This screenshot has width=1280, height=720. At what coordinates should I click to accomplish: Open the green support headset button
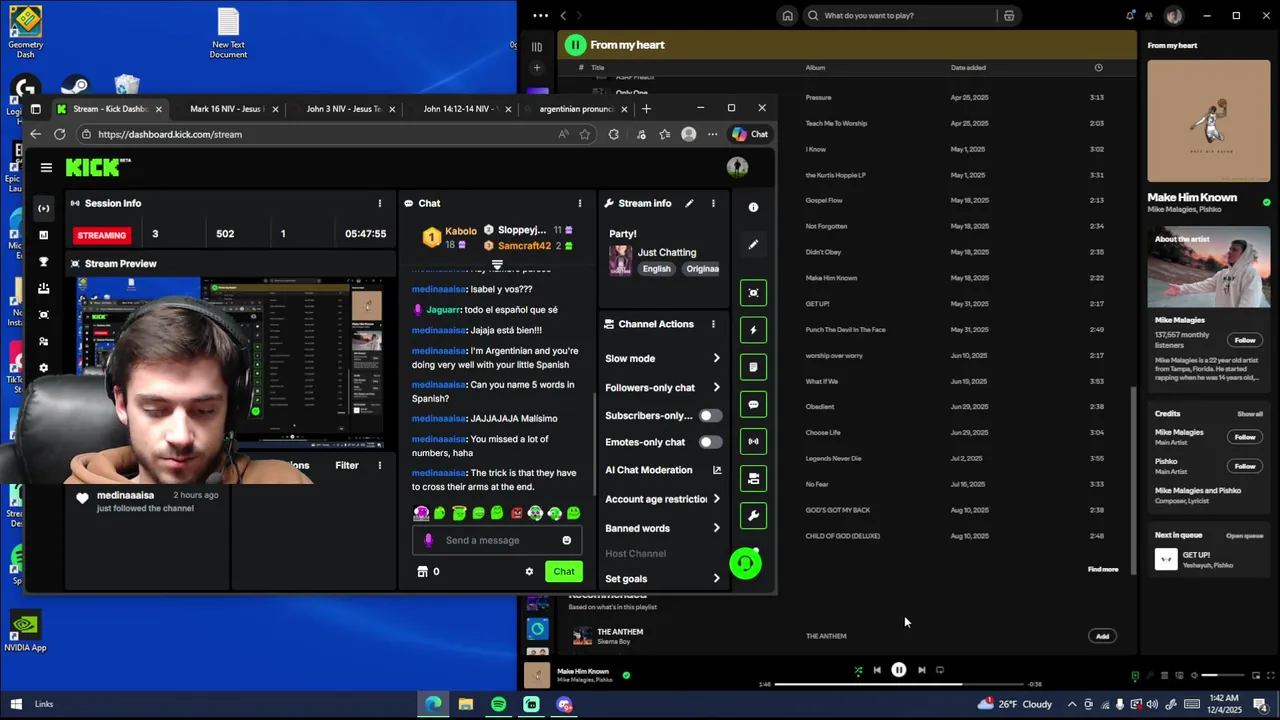(745, 563)
